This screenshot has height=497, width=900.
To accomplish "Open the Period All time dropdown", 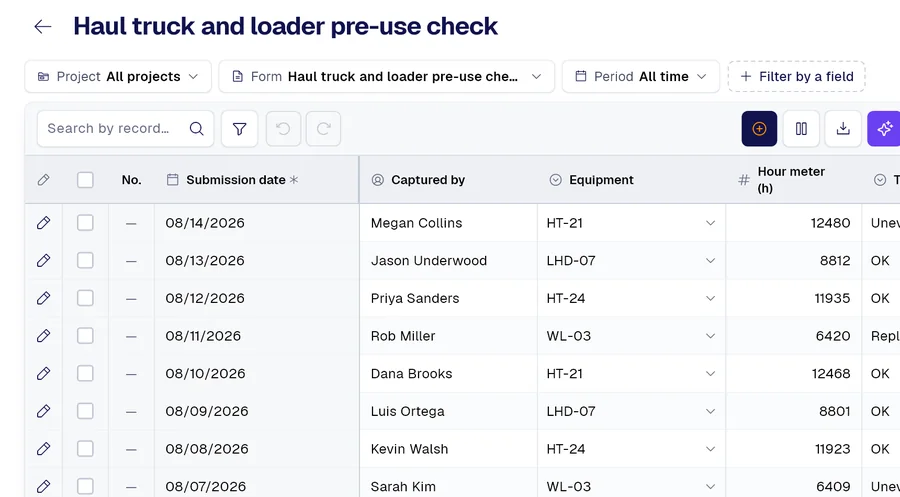I will coord(641,76).
